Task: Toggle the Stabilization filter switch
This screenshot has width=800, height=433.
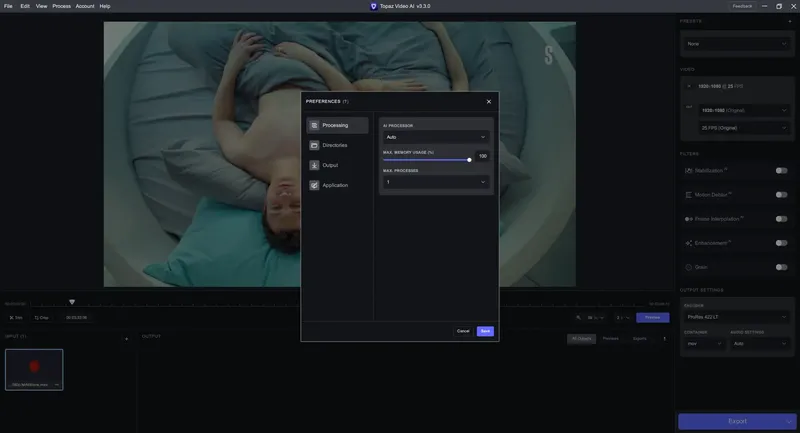Action: [x=781, y=171]
